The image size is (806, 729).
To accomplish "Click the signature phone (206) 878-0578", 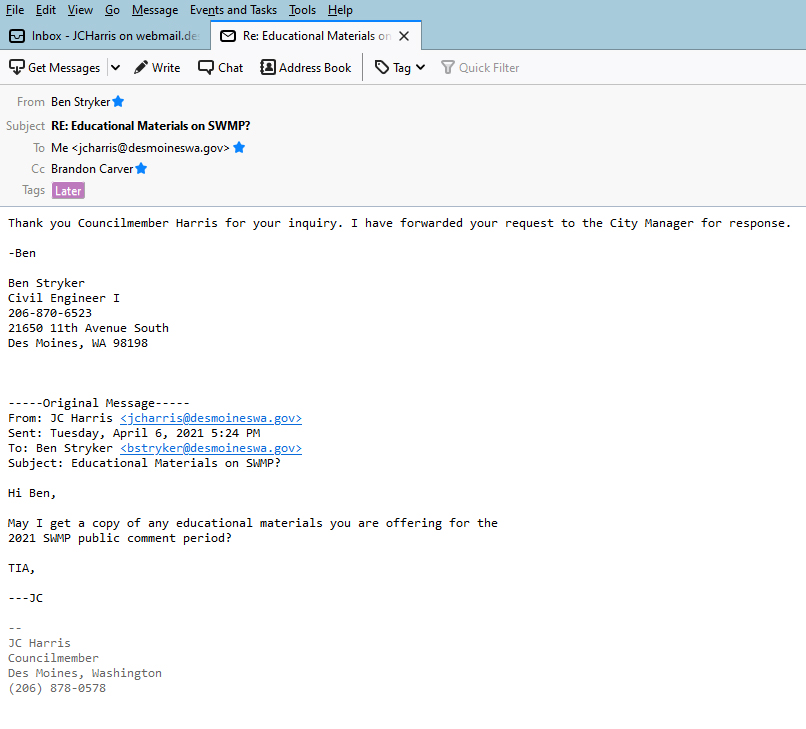I will click(x=57, y=688).
